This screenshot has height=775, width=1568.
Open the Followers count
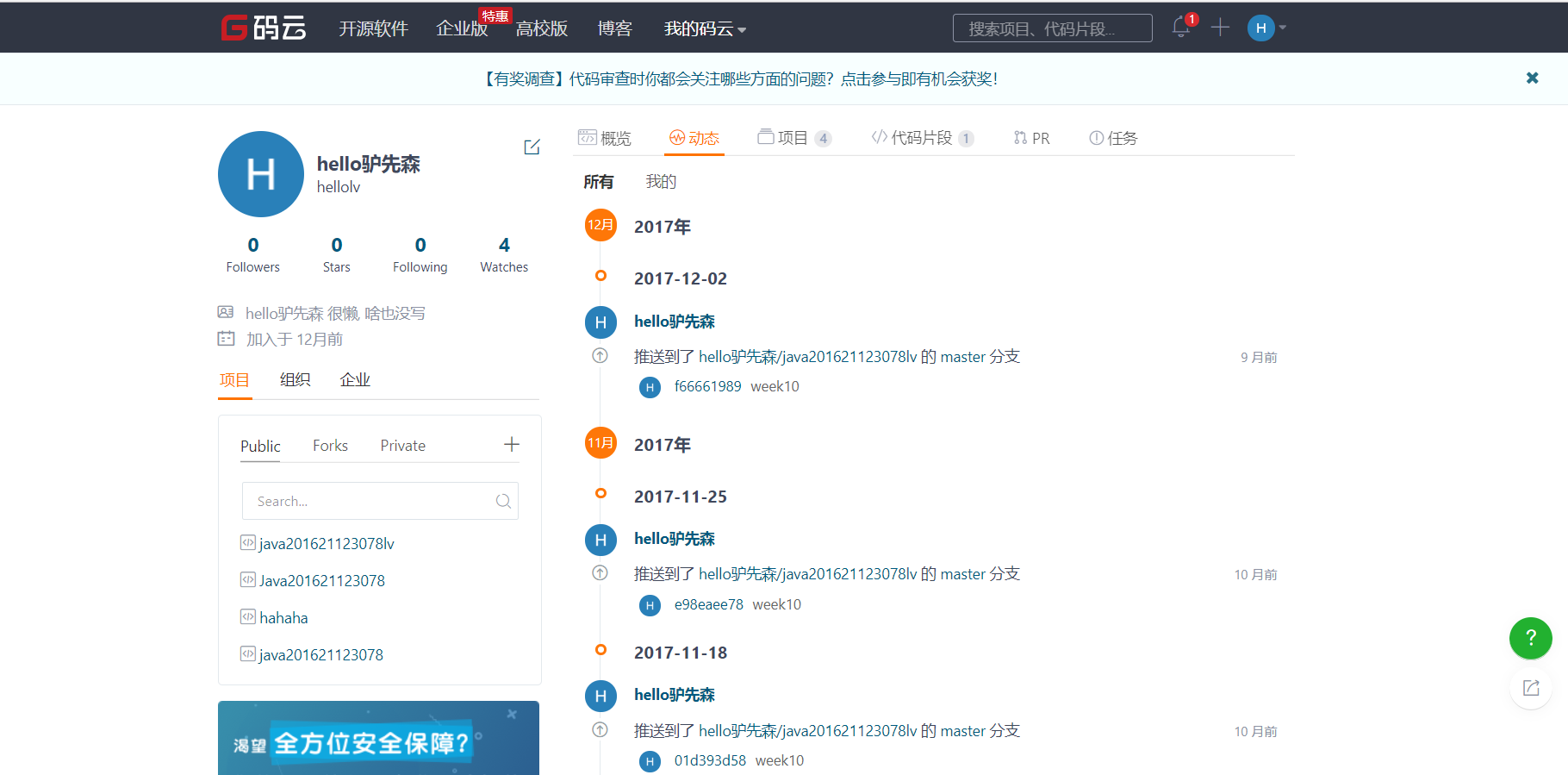(253, 254)
